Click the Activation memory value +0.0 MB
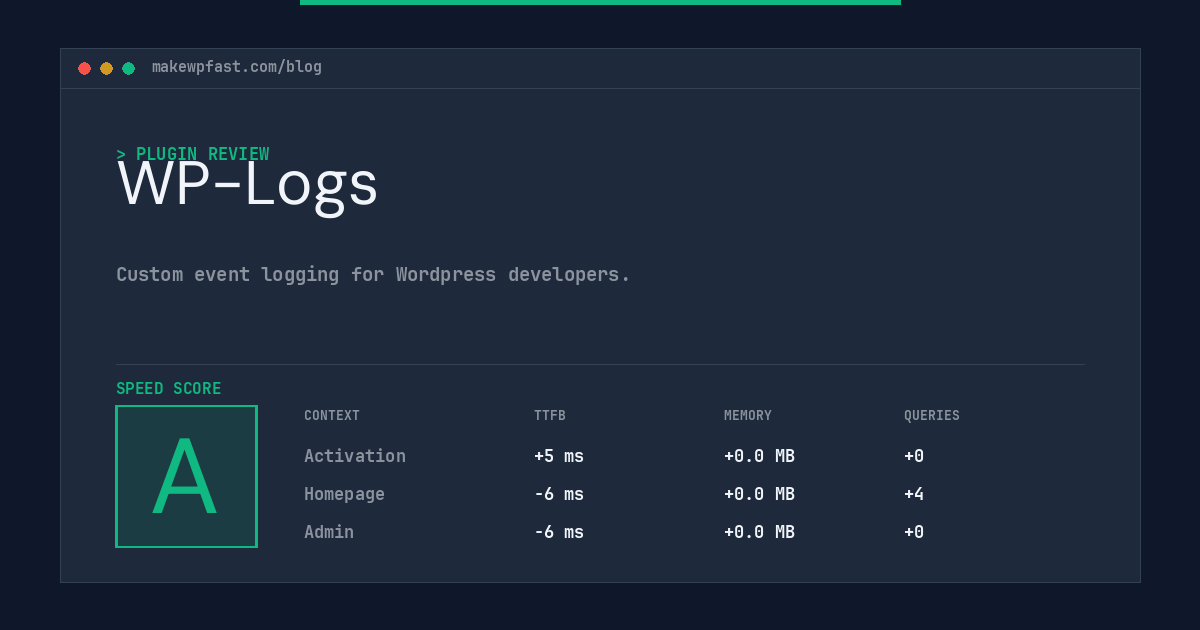Image resolution: width=1200 pixels, height=630 pixels. click(759, 456)
